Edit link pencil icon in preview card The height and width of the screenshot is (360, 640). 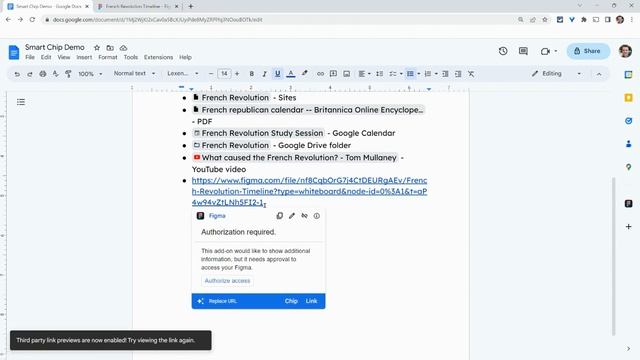(292, 216)
